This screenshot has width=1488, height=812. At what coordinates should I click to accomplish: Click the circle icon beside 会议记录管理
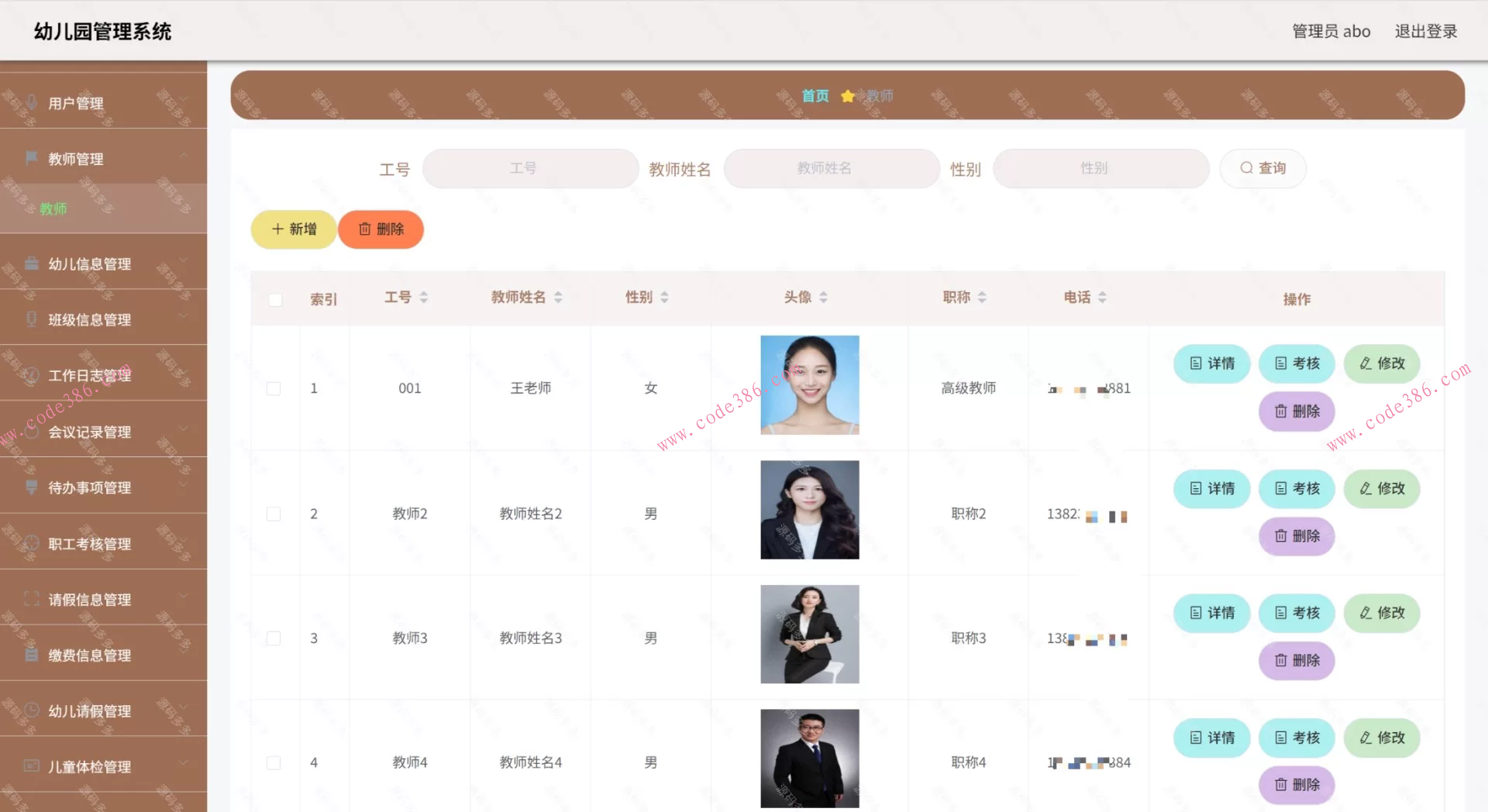32,432
